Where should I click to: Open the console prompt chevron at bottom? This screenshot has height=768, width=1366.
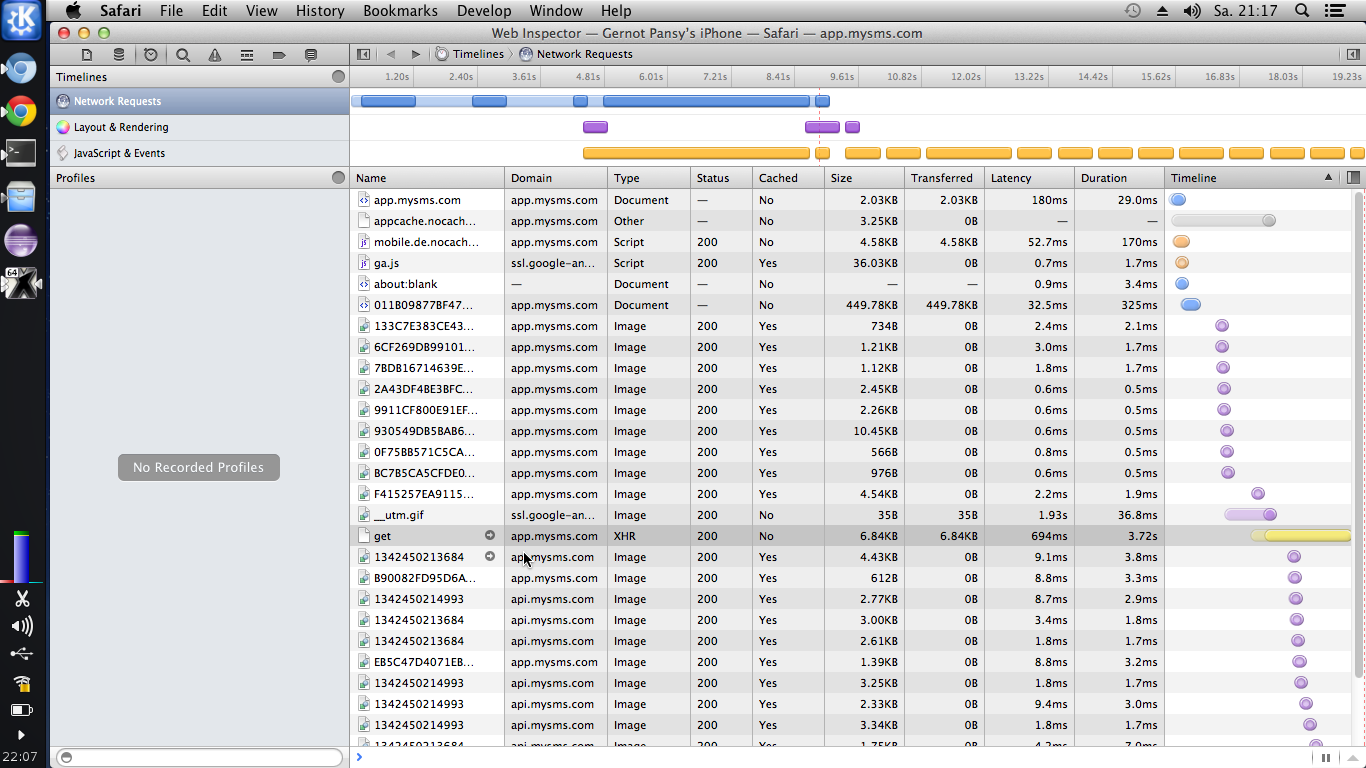359,757
